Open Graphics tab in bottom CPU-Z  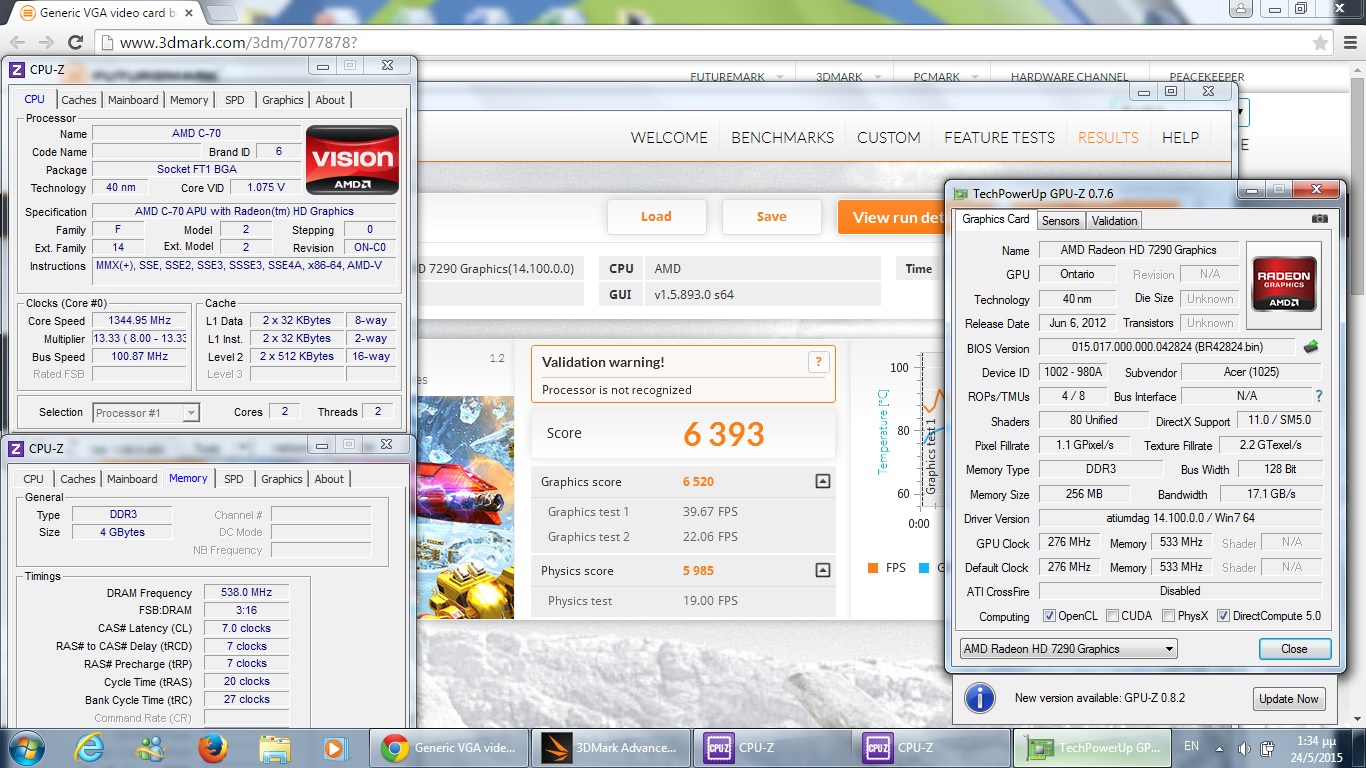[282, 479]
